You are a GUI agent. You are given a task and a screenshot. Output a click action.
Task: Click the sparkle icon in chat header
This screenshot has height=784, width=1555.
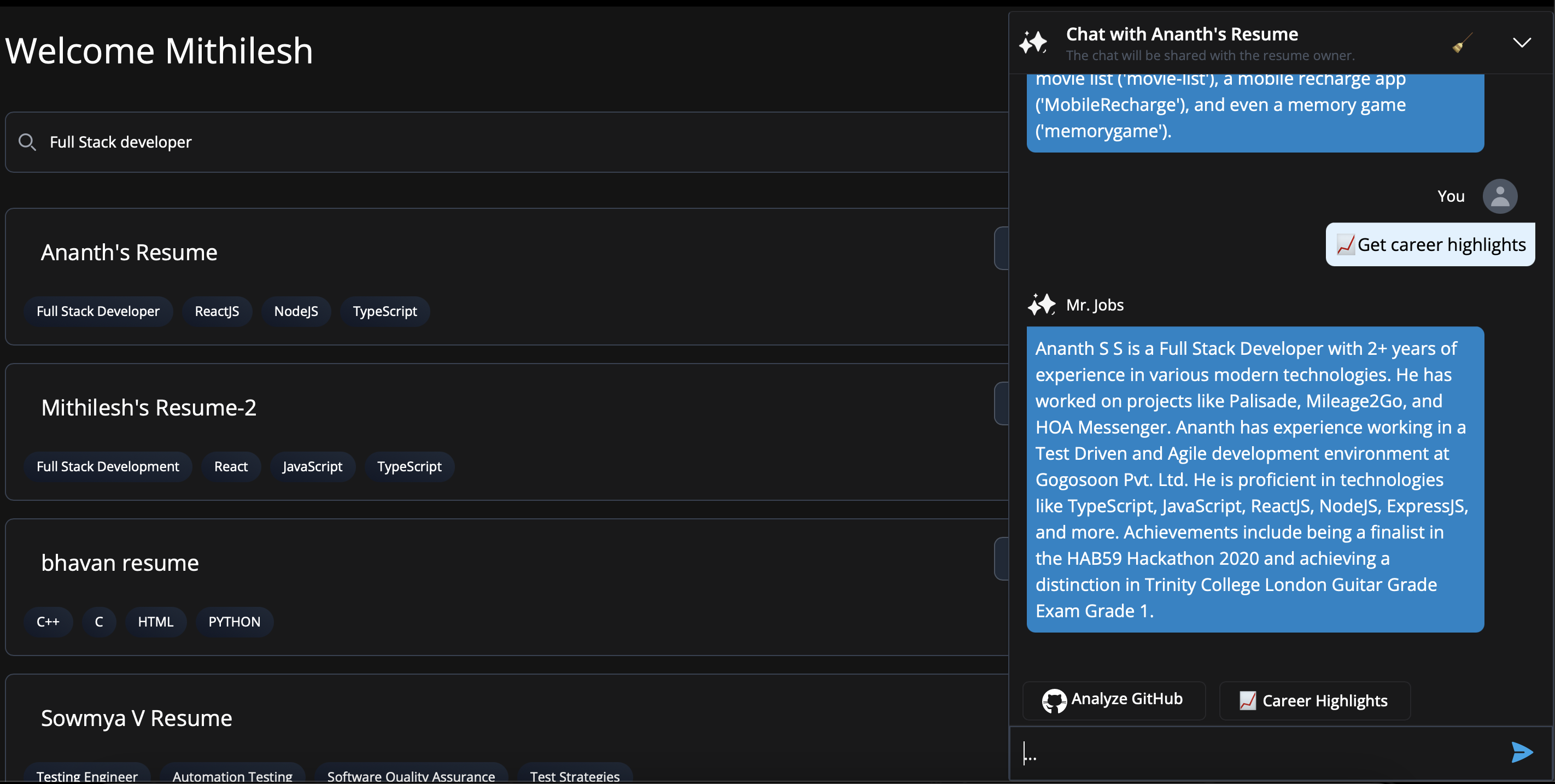point(1033,43)
